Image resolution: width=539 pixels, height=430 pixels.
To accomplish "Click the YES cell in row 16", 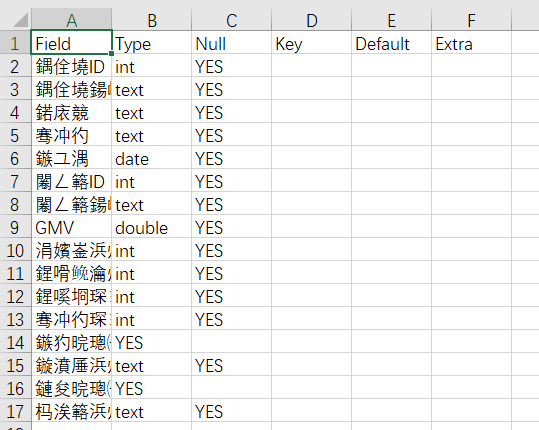I will 152,388.
